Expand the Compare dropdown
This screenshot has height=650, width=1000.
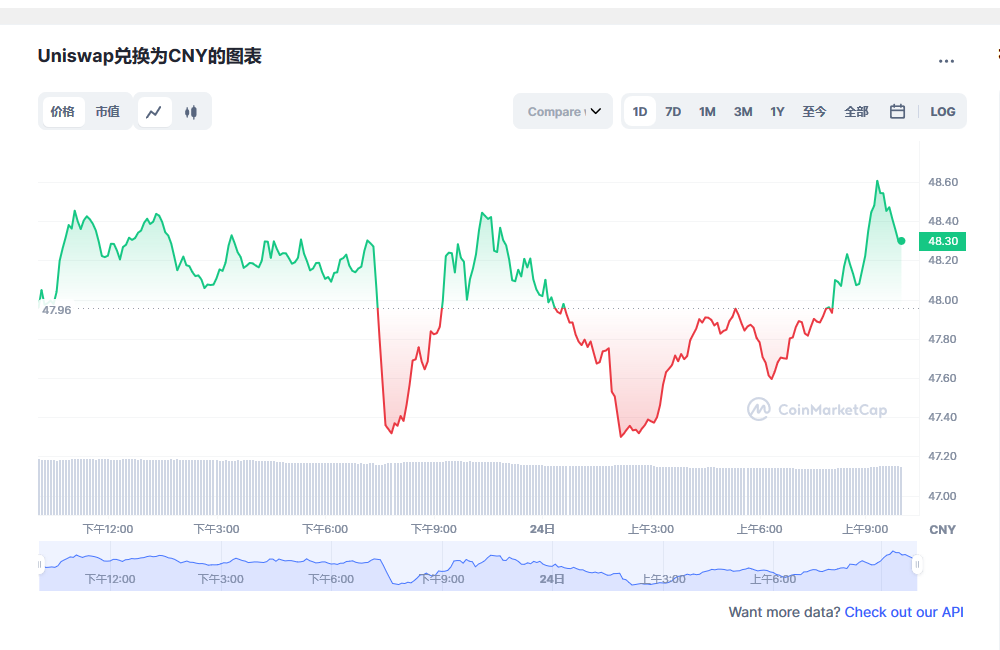(x=563, y=112)
